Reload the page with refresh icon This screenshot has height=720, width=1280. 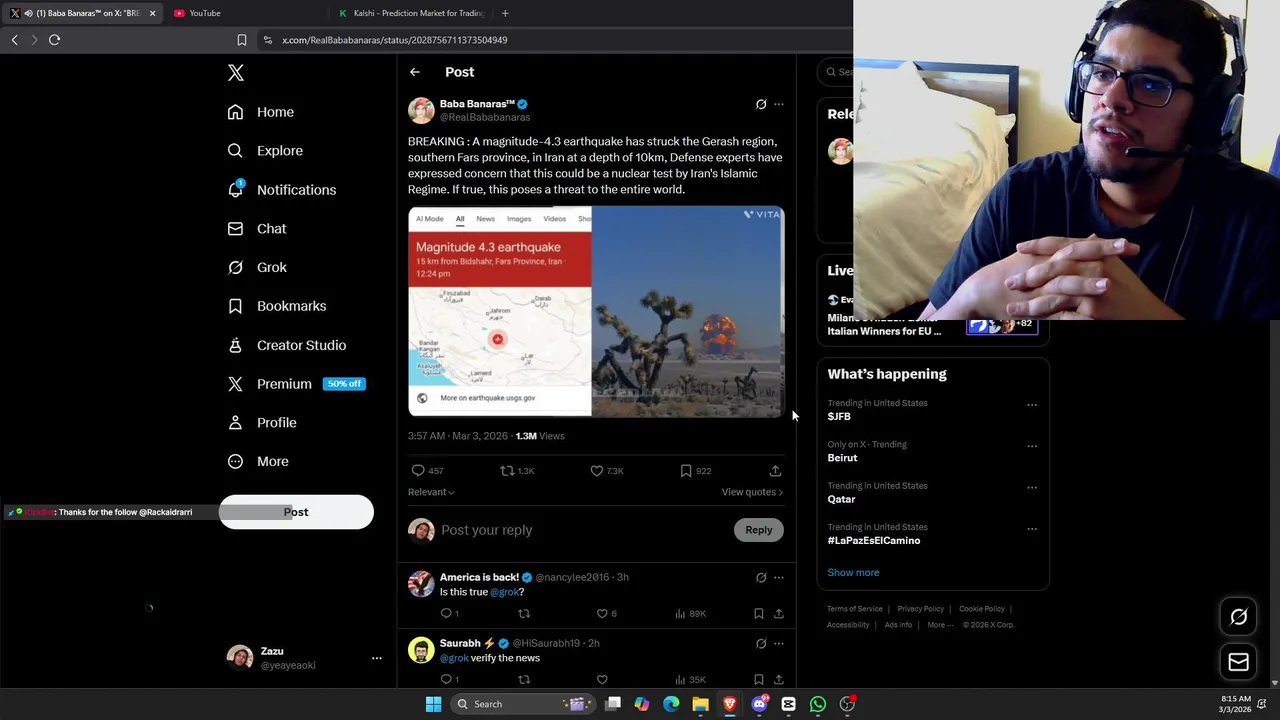pyautogui.click(x=54, y=40)
